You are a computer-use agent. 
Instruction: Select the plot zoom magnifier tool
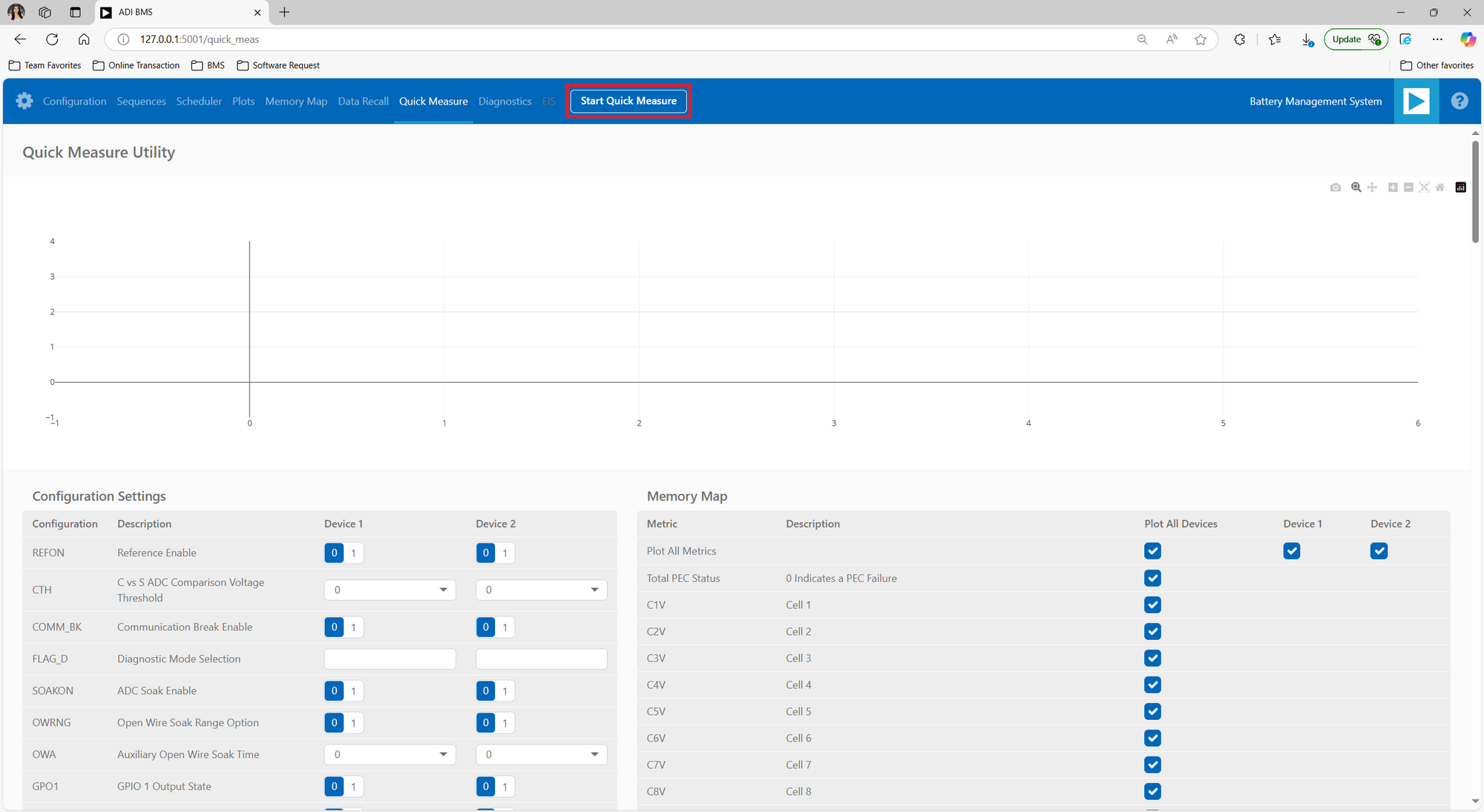tap(1356, 188)
